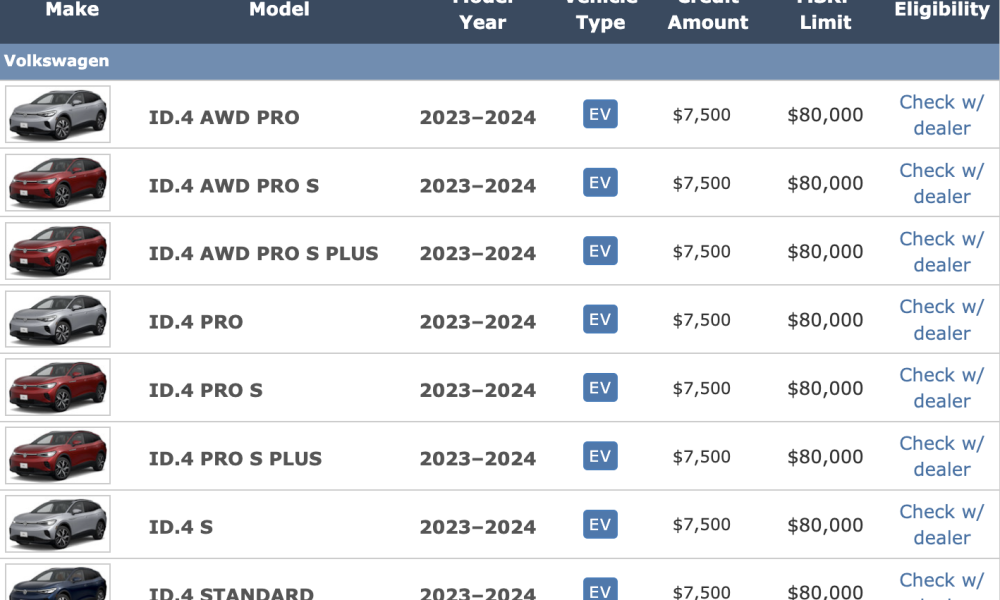Image resolution: width=1000 pixels, height=600 pixels.
Task: Open silver ID.4 S car thumbnail
Action: pyautogui.click(x=58, y=523)
